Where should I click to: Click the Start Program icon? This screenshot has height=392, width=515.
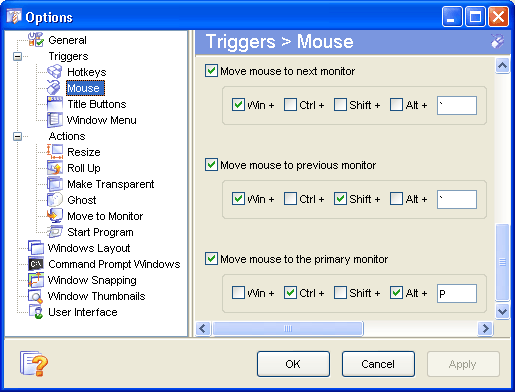[x=55, y=232]
